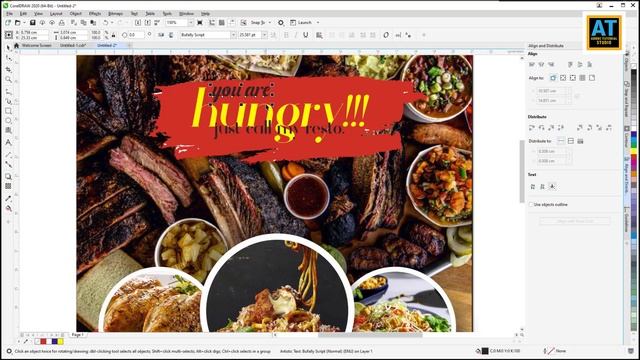This screenshot has width=640, height=360.
Task: Open the Bitmaps menu
Action: point(116,14)
